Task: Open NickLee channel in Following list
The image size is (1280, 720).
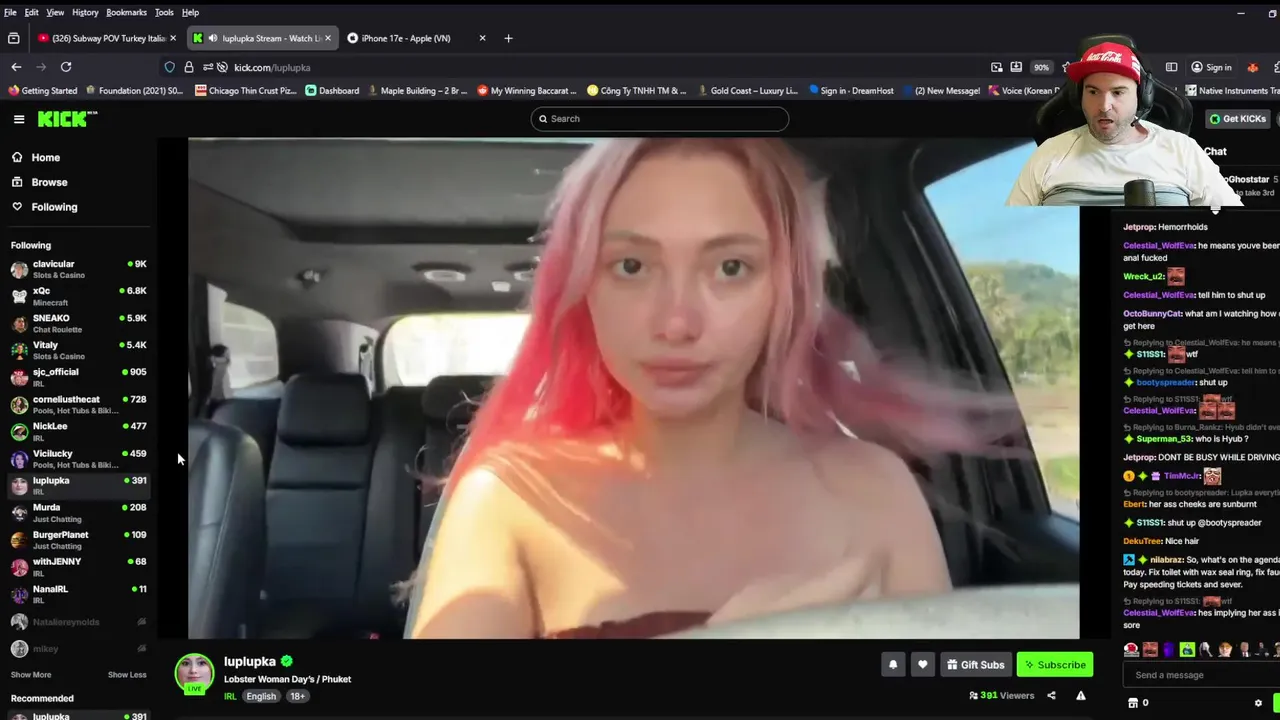Action: (78, 431)
